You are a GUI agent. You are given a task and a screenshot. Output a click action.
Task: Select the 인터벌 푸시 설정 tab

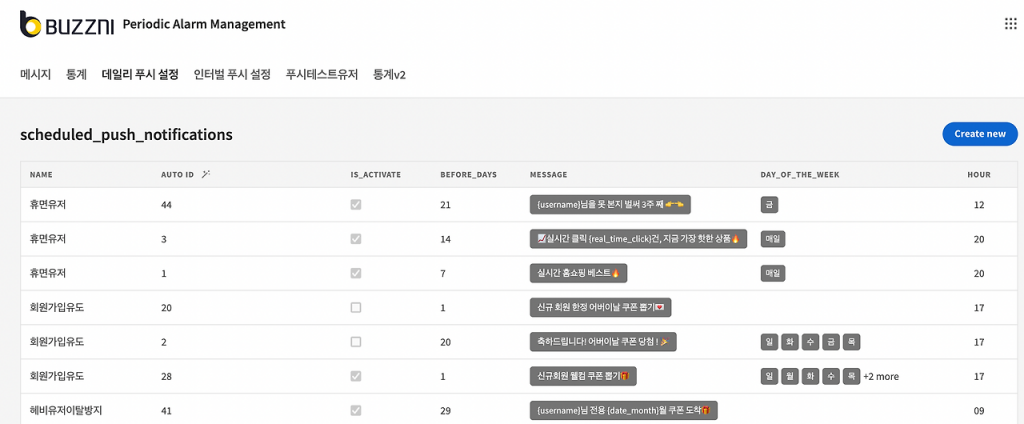232,74
